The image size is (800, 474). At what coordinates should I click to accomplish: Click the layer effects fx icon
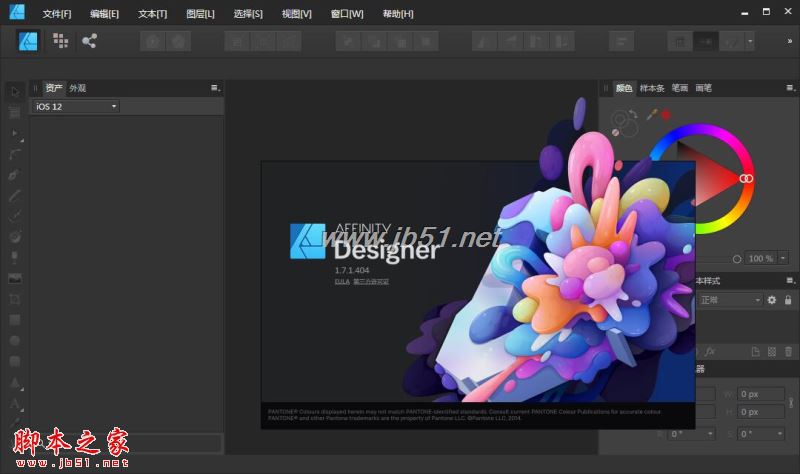coord(710,352)
